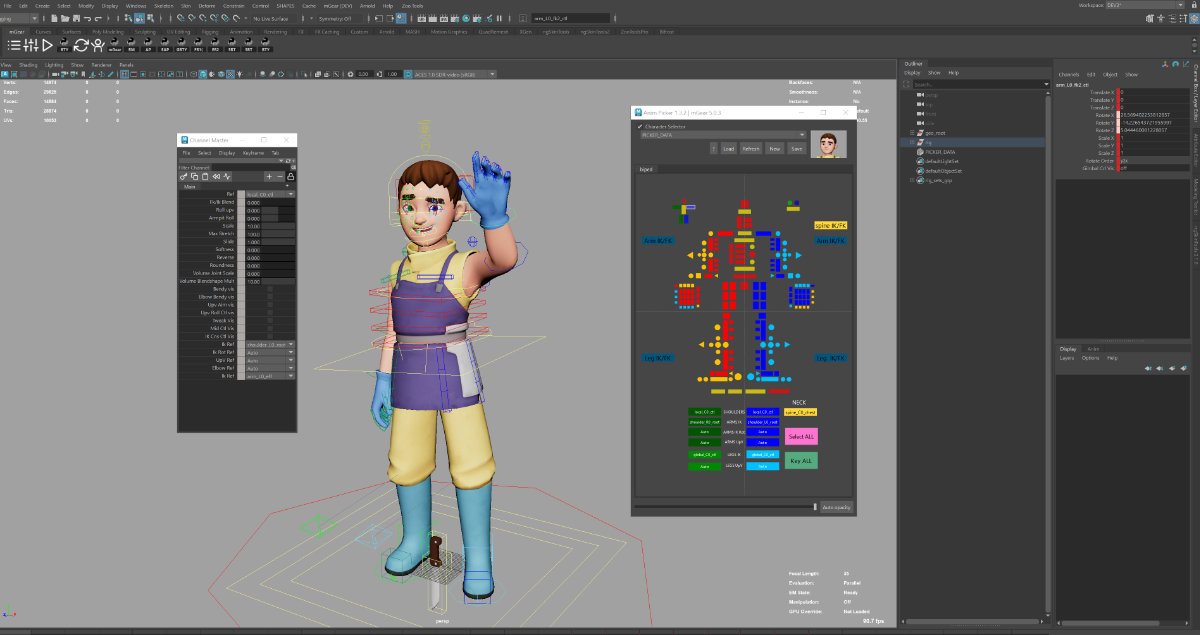Click the search filter icon in the Outliner
1200x635 pixels.
point(905,84)
